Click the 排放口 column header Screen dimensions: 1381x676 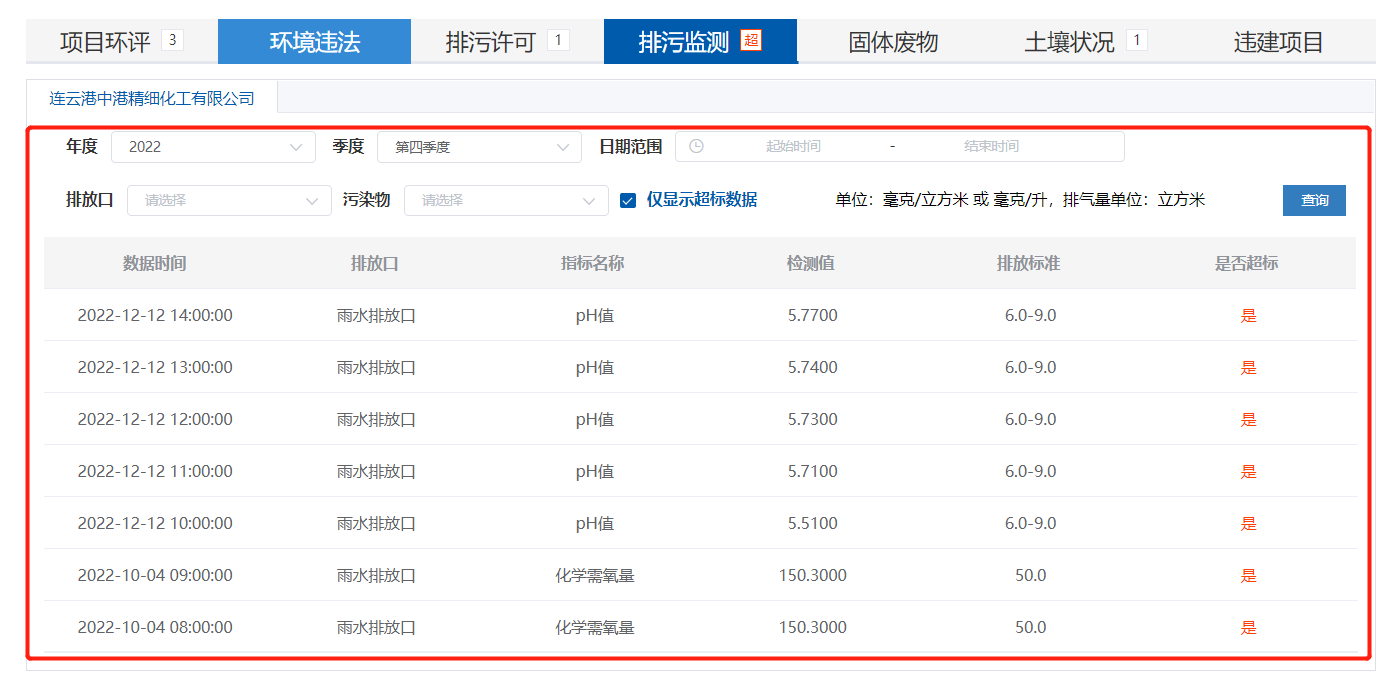(x=375, y=264)
